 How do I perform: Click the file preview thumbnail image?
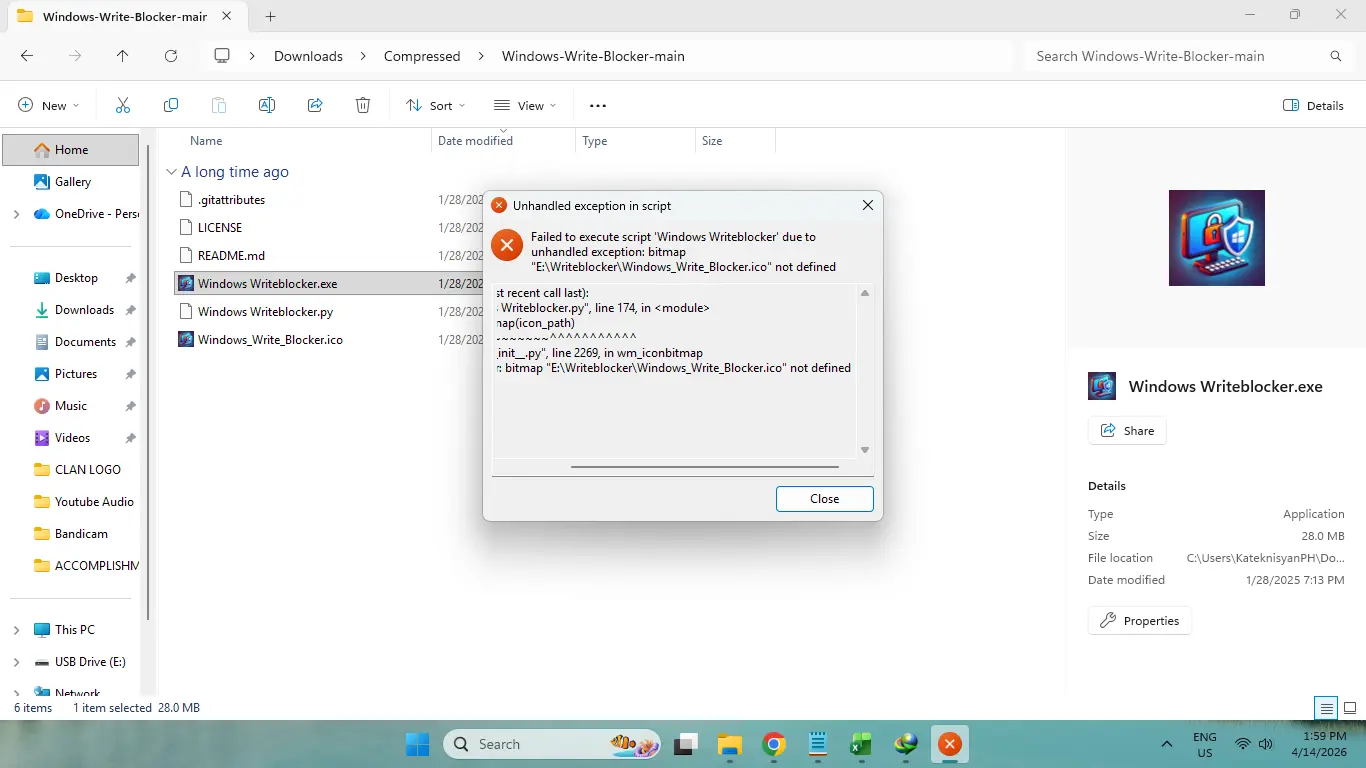click(x=1216, y=238)
